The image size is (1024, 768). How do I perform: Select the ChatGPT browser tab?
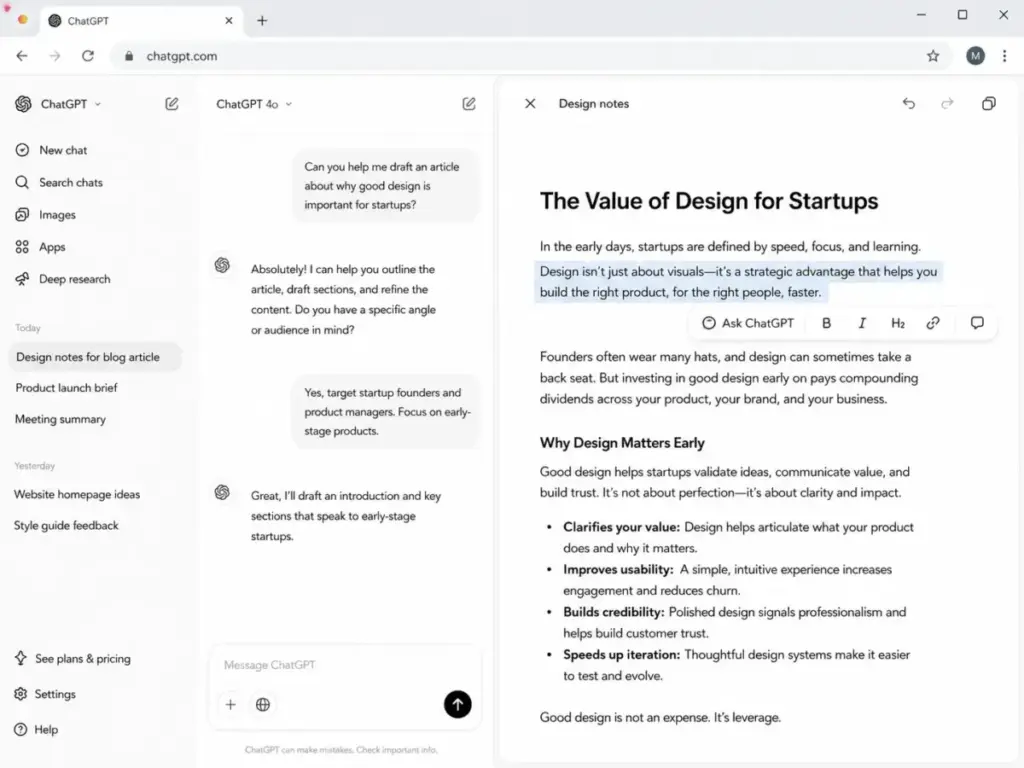(x=141, y=21)
